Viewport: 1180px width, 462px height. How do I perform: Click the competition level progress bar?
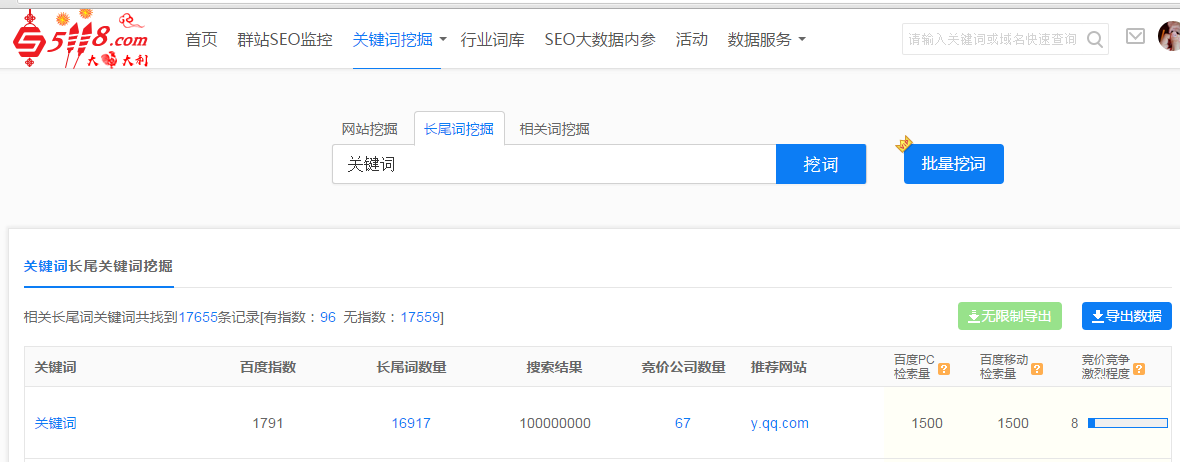pyautogui.click(x=1127, y=423)
